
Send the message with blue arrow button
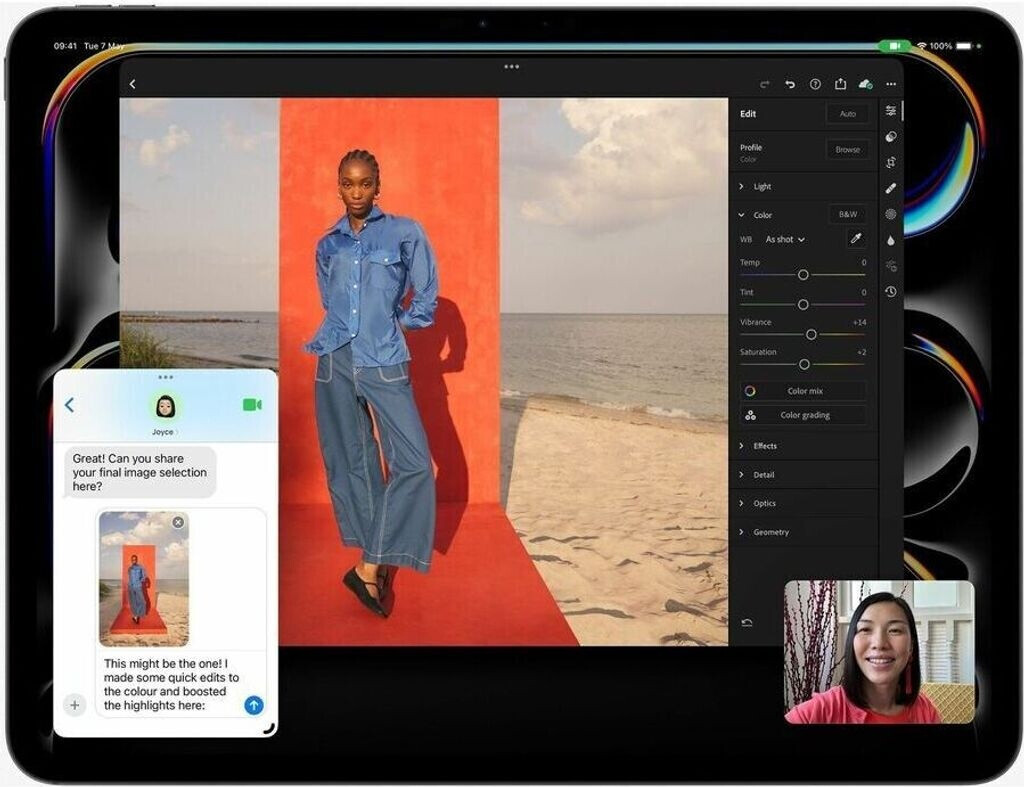254,705
